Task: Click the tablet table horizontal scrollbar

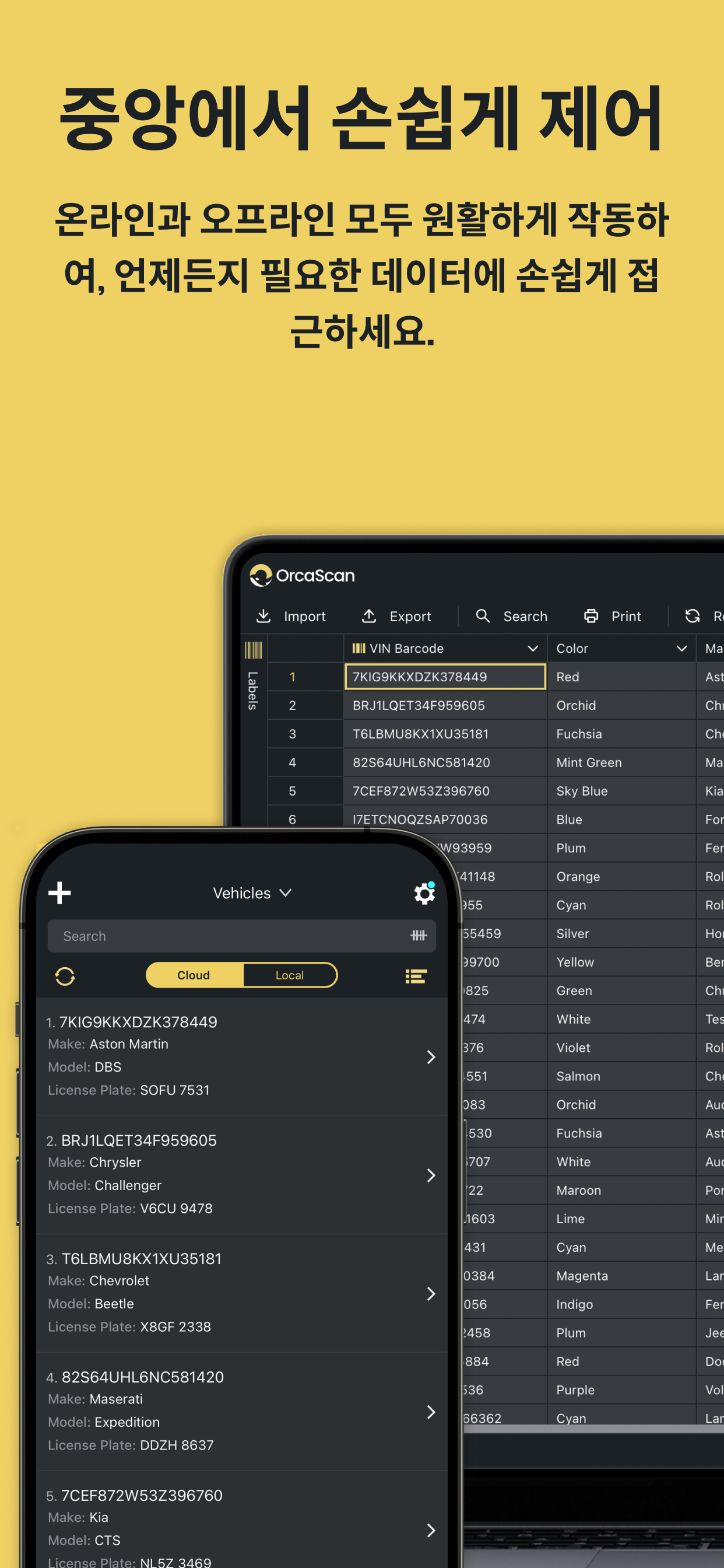Action: pos(593,1429)
